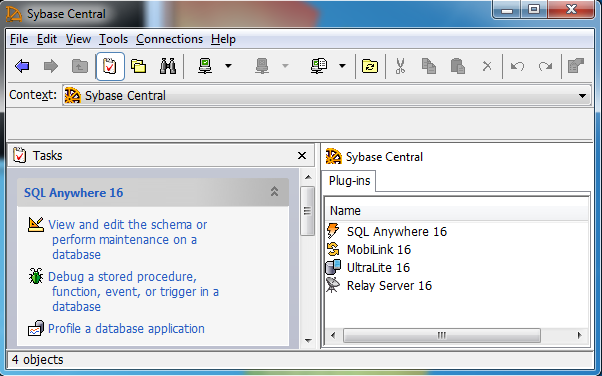Click the UltraLite device icon
This screenshot has height=376, width=602.
333,267
